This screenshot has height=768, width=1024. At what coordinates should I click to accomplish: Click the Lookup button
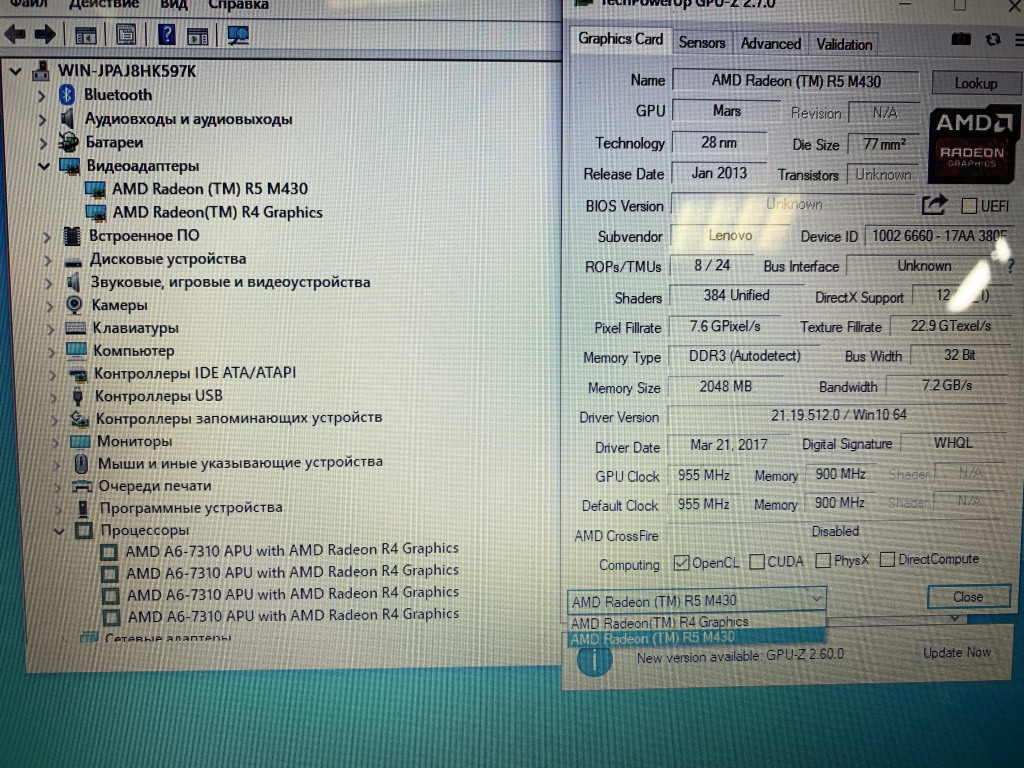tap(976, 83)
